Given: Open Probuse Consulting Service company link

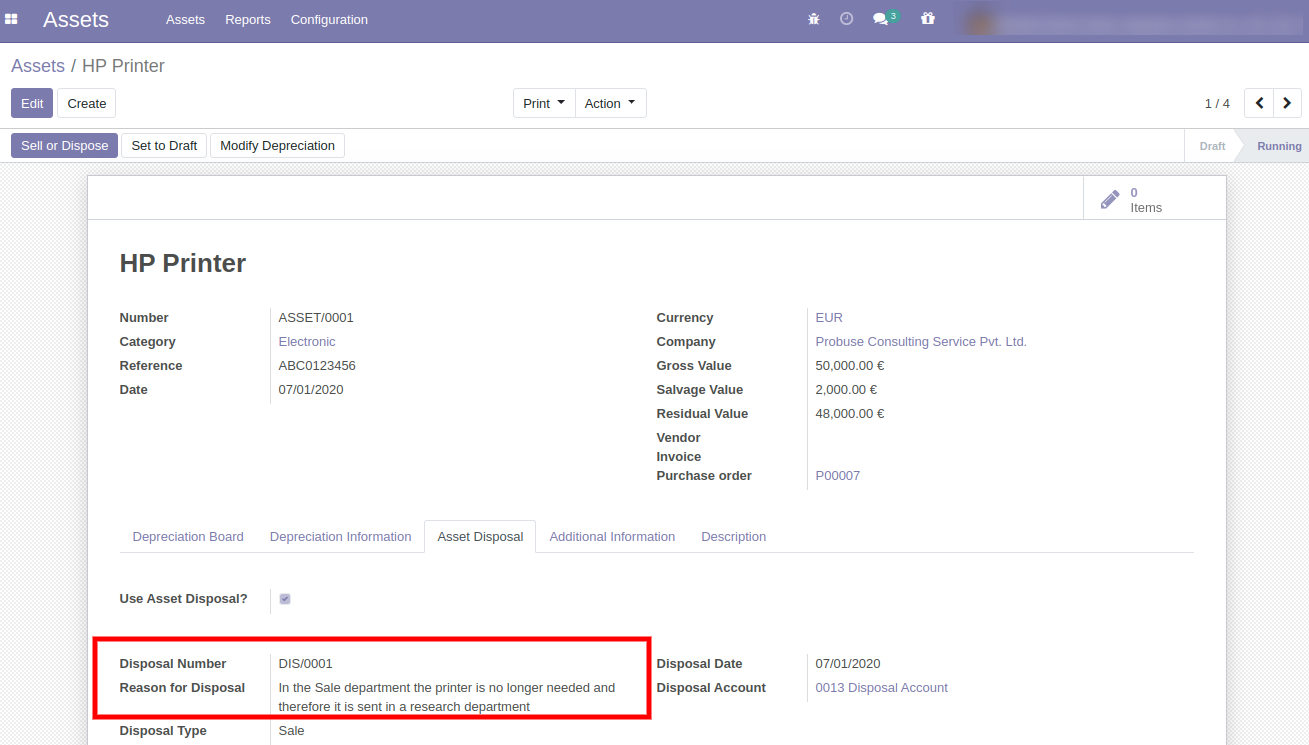Looking at the screenshot, I should (921, 342).
